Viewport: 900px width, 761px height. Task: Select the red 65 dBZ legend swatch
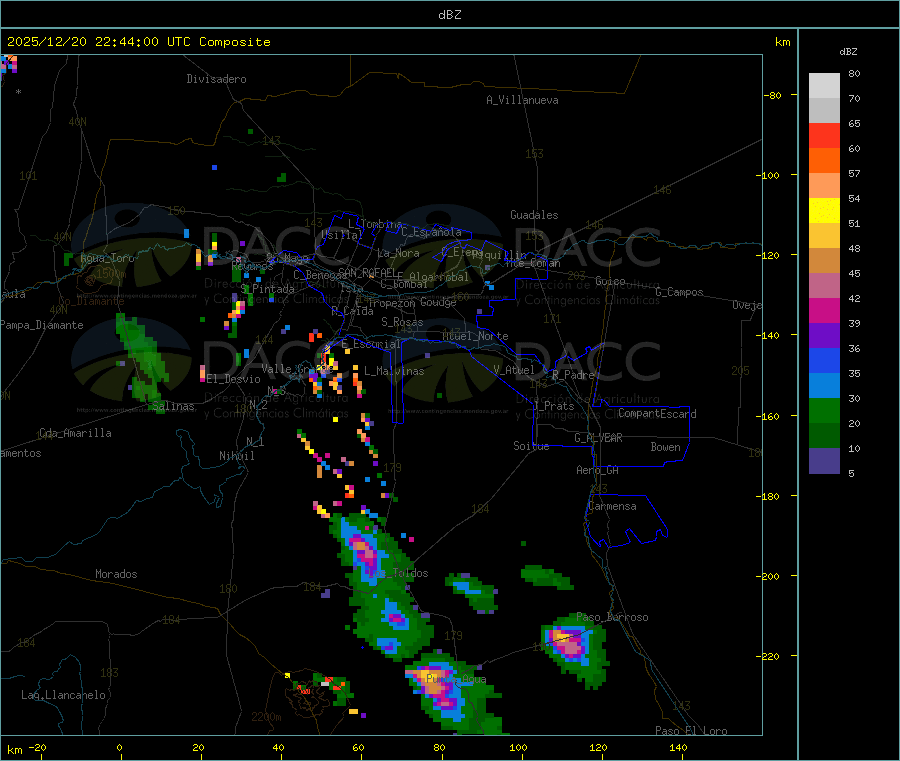[x=824, y=135]
